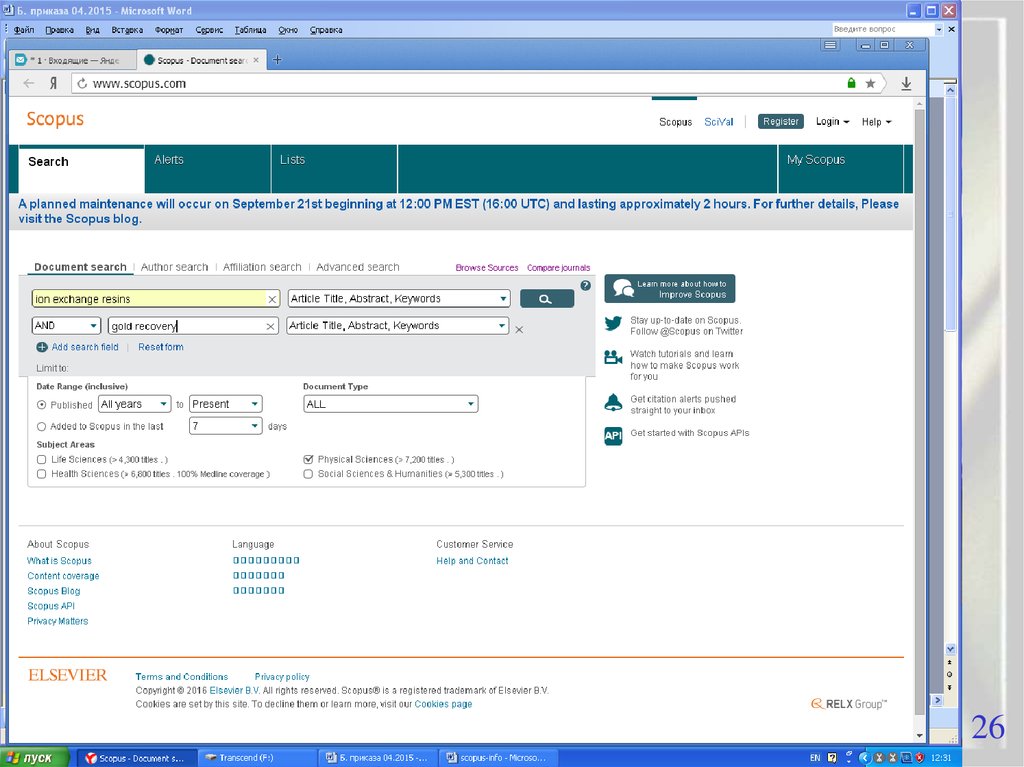
Task: Click the API icon
Action: coord(613,436)
